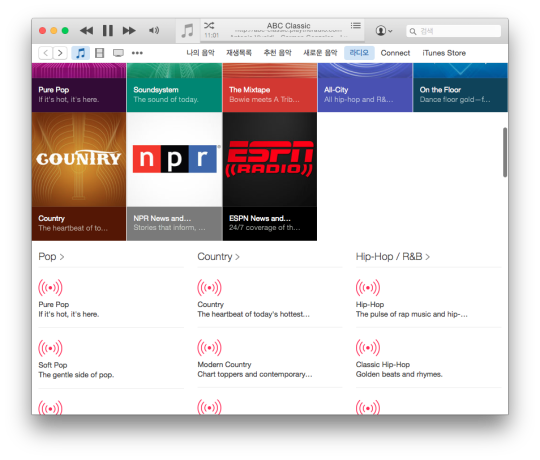Click 'Golden beats and rhymes.' description
Viewport: 540px width, 460px height.
tap(399, 374)
